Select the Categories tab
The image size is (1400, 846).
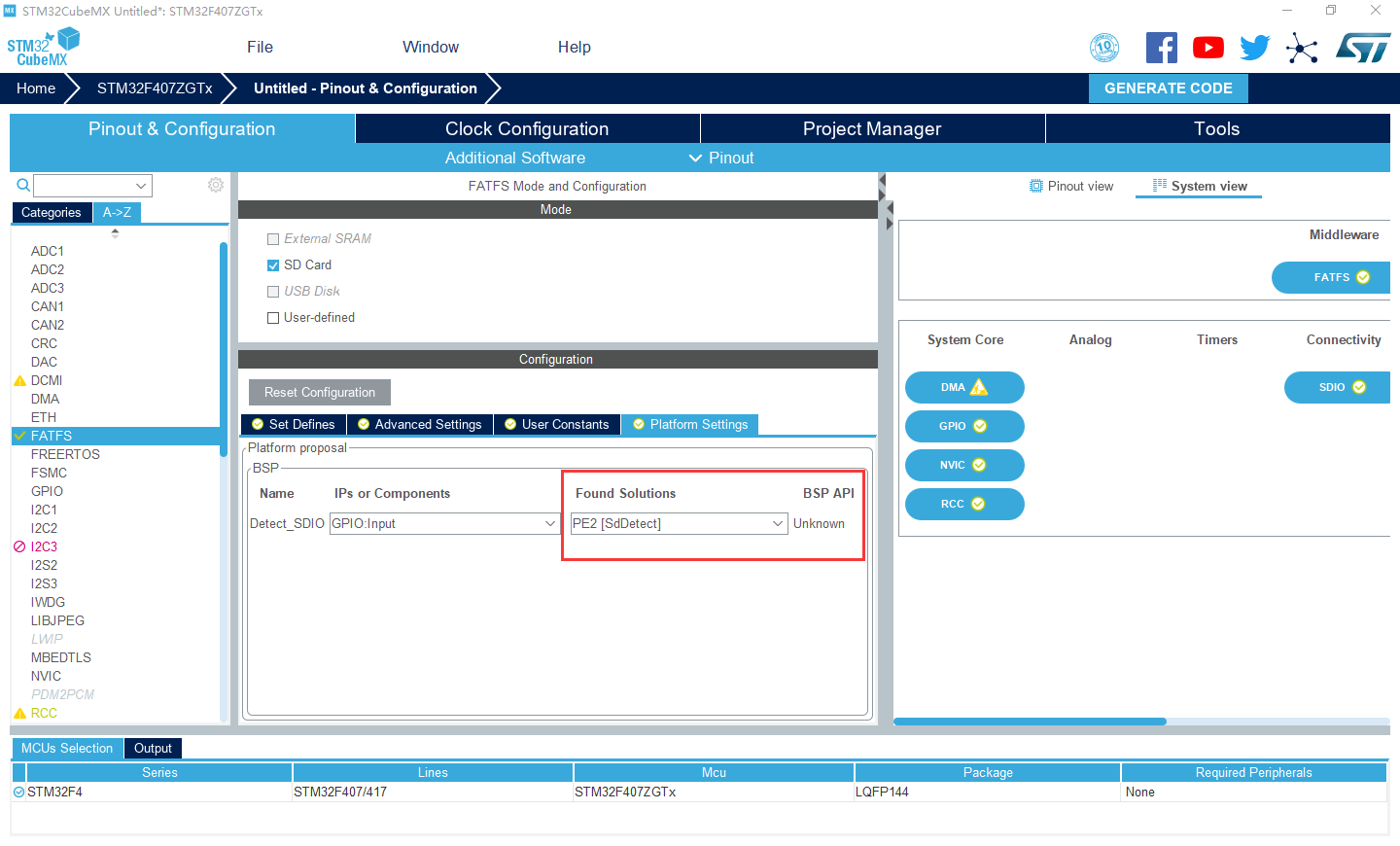[x=52, y=212]
